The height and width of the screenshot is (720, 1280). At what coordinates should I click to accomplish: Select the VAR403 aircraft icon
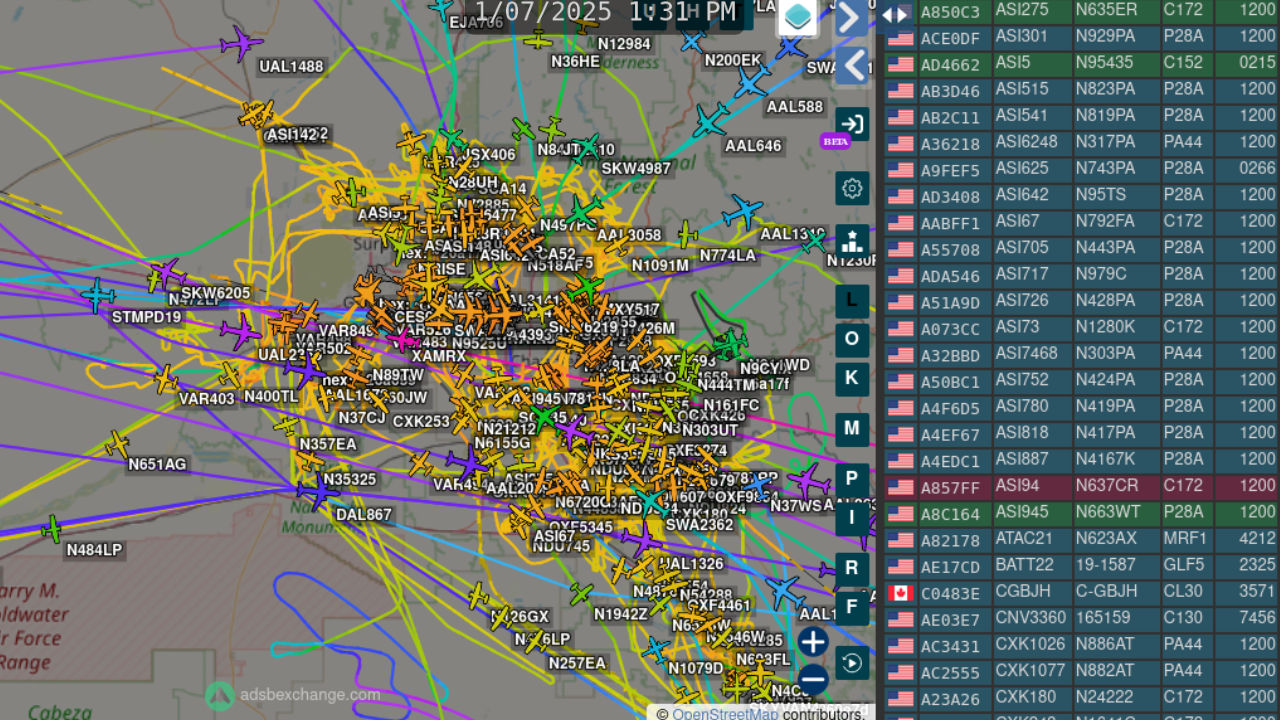click(x=166, y=379)
